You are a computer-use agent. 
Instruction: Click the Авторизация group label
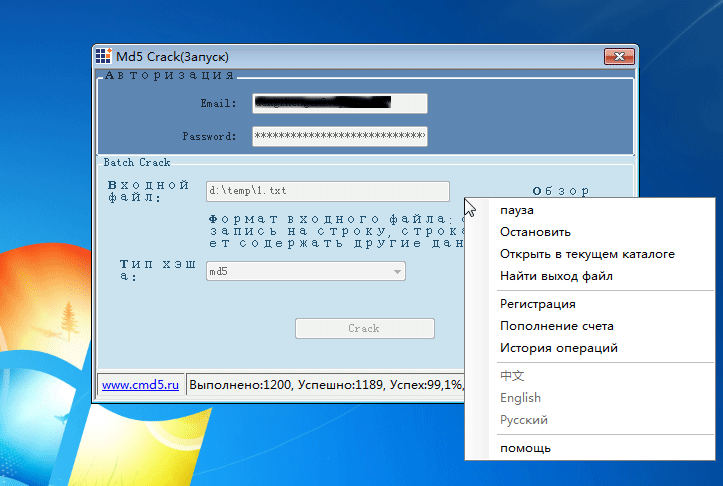[169, 75]
